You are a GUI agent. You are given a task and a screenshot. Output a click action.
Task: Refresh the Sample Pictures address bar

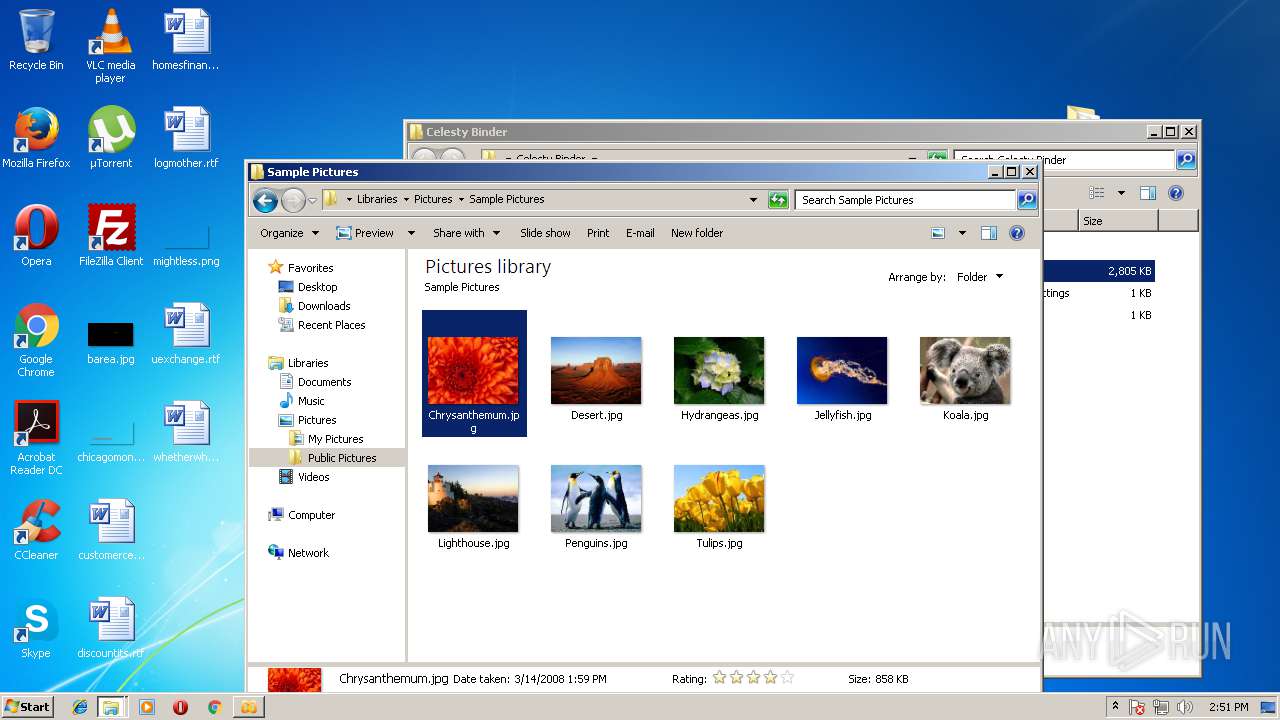[778, 200]
